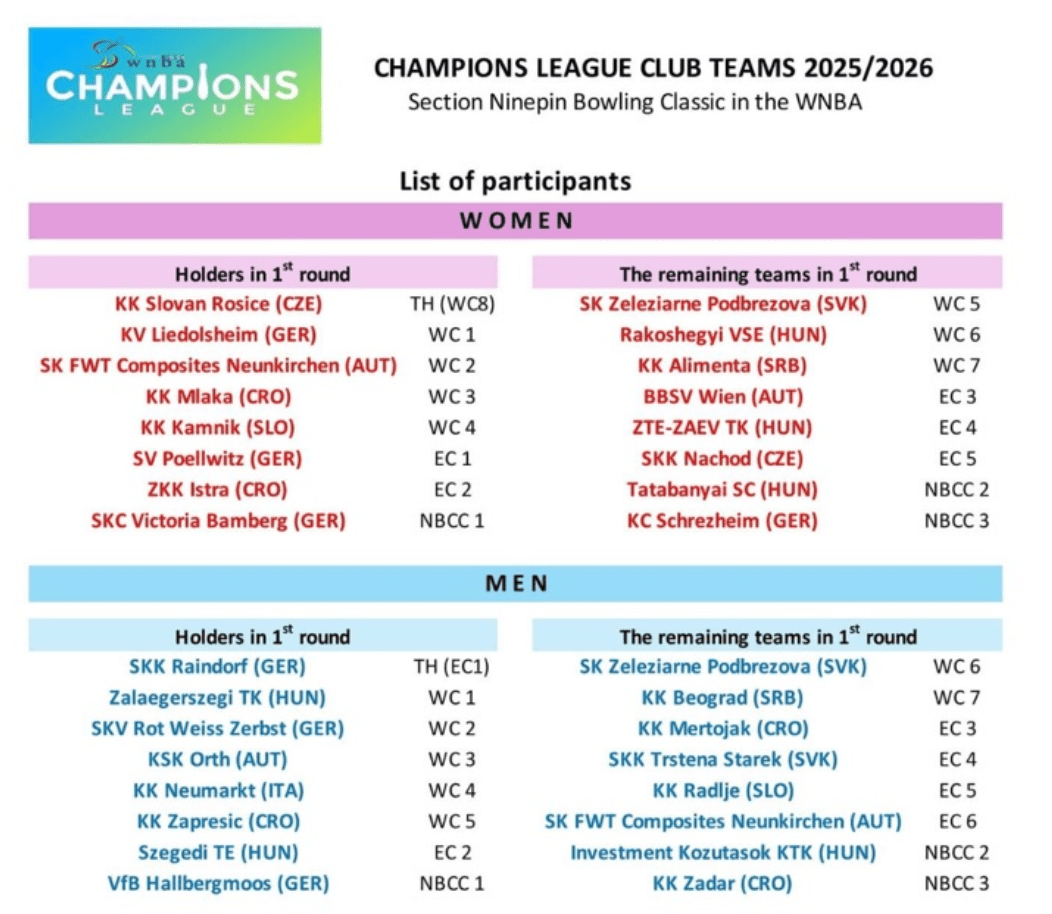
Task: Click the women's 'Holders in 1st round' header
Action: pyautogui.click(x=262, y=273)
